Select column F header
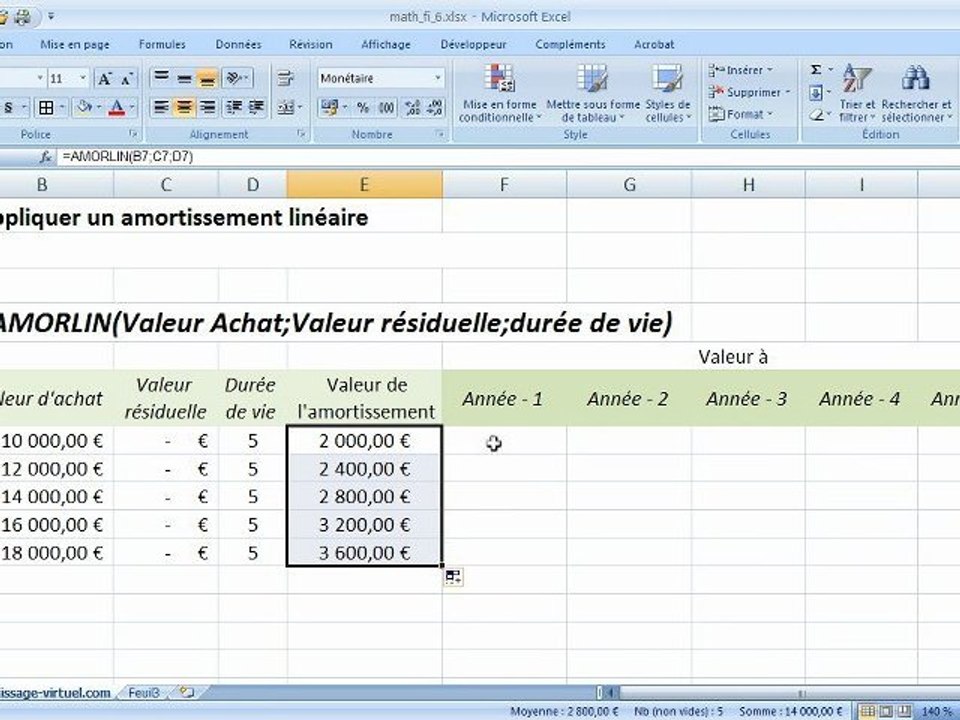Screen dimensions: 960x720 point(504,184)
